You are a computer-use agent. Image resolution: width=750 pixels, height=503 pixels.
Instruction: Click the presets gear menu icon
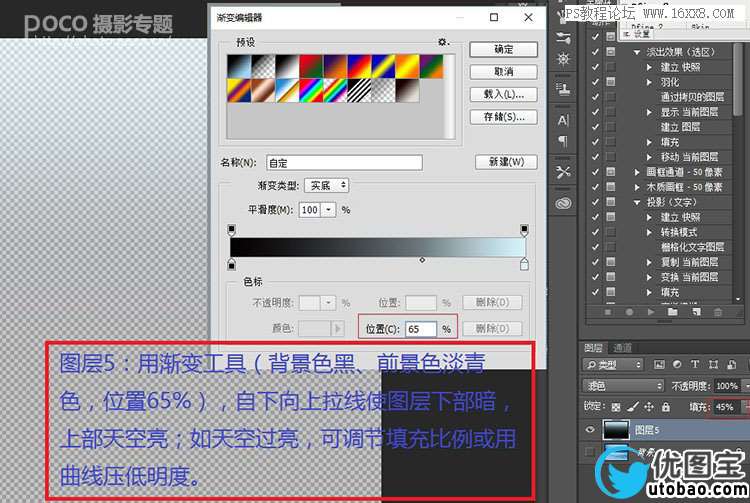tap(442, 42)
